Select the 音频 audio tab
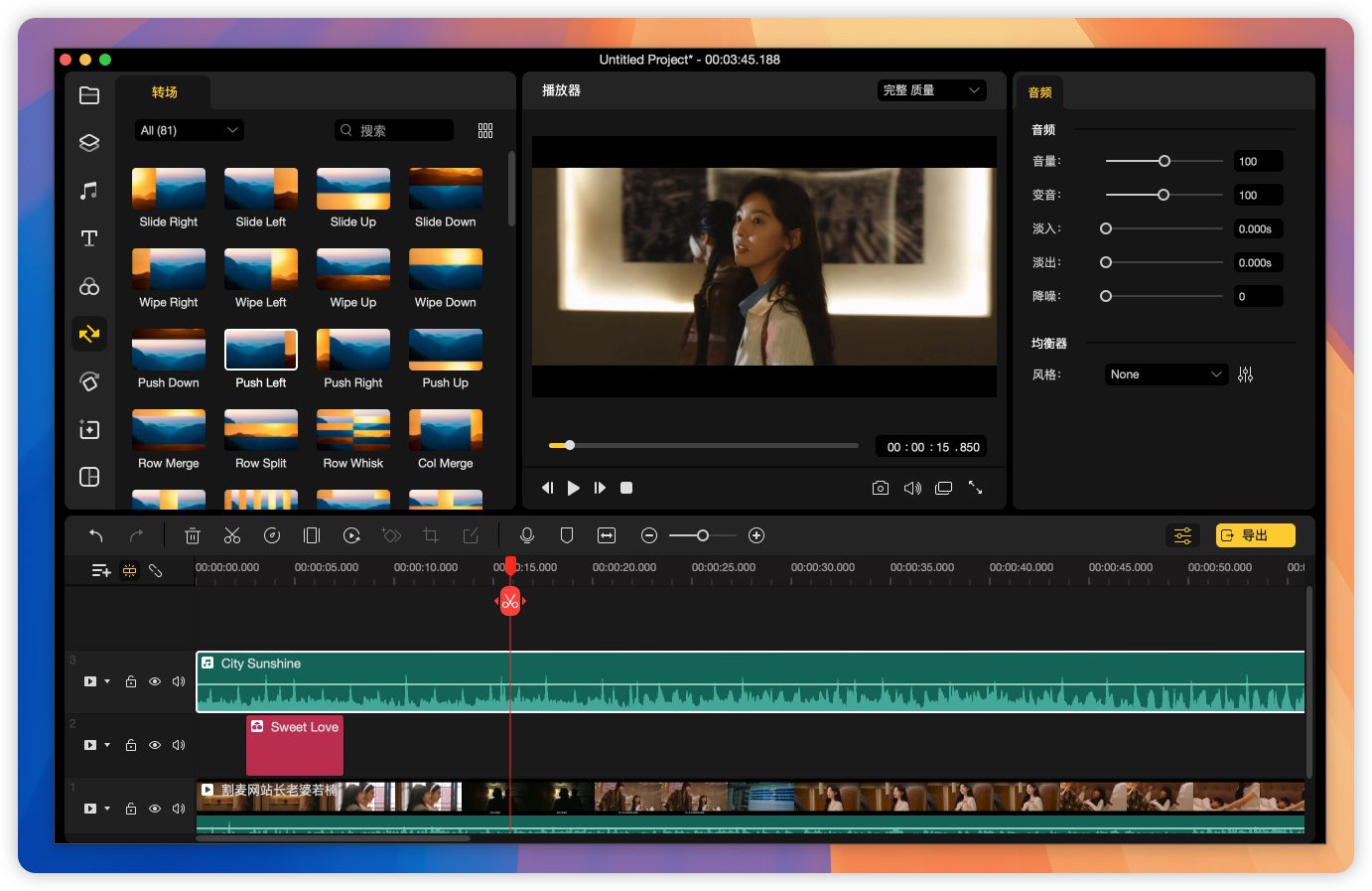 [1039, 92]
